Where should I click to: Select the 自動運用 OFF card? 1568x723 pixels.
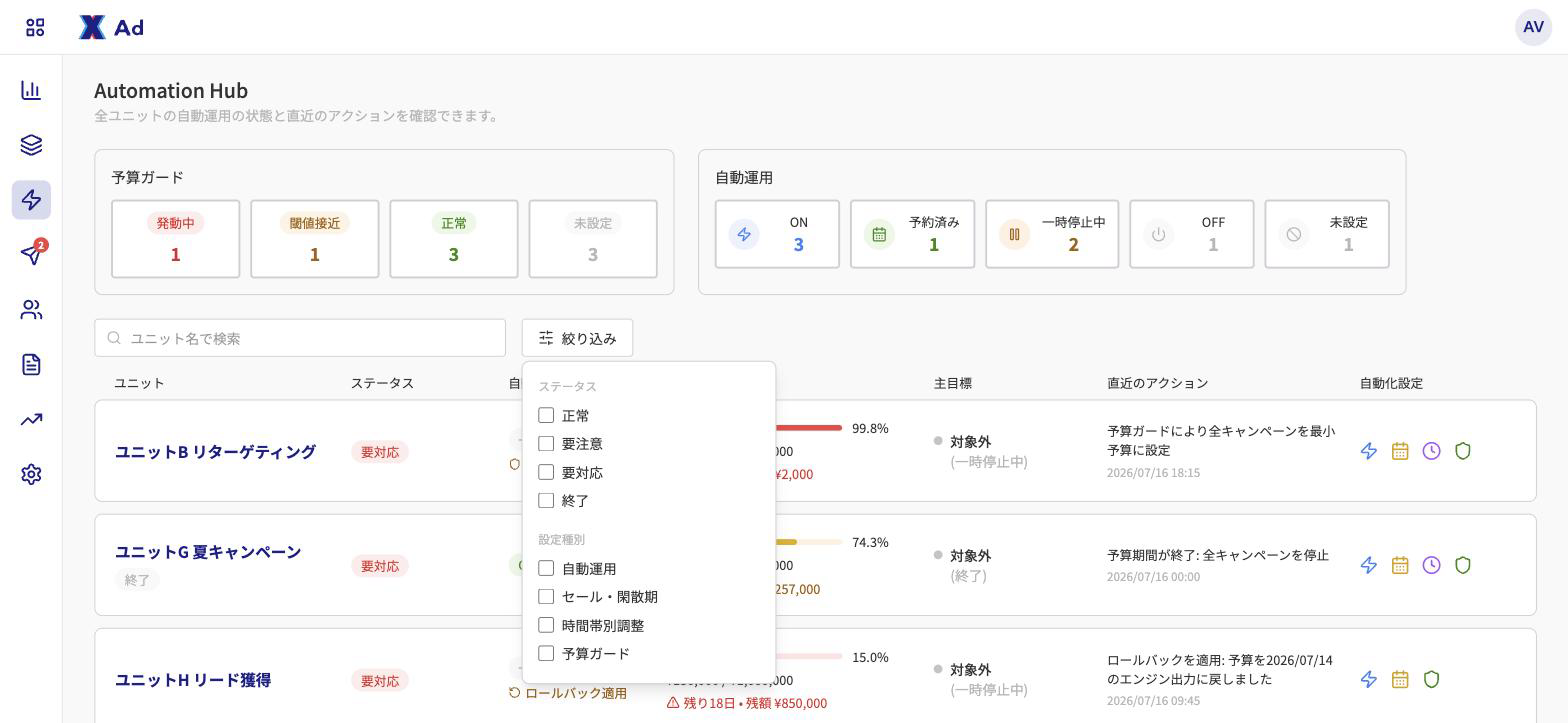(1191, 234)
